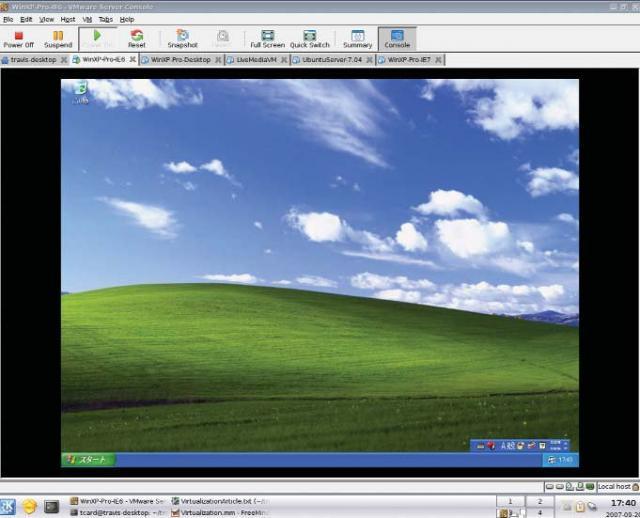The image size is (640, 518).
Task: Reset the virtual machine
Action: pos(137,39)
